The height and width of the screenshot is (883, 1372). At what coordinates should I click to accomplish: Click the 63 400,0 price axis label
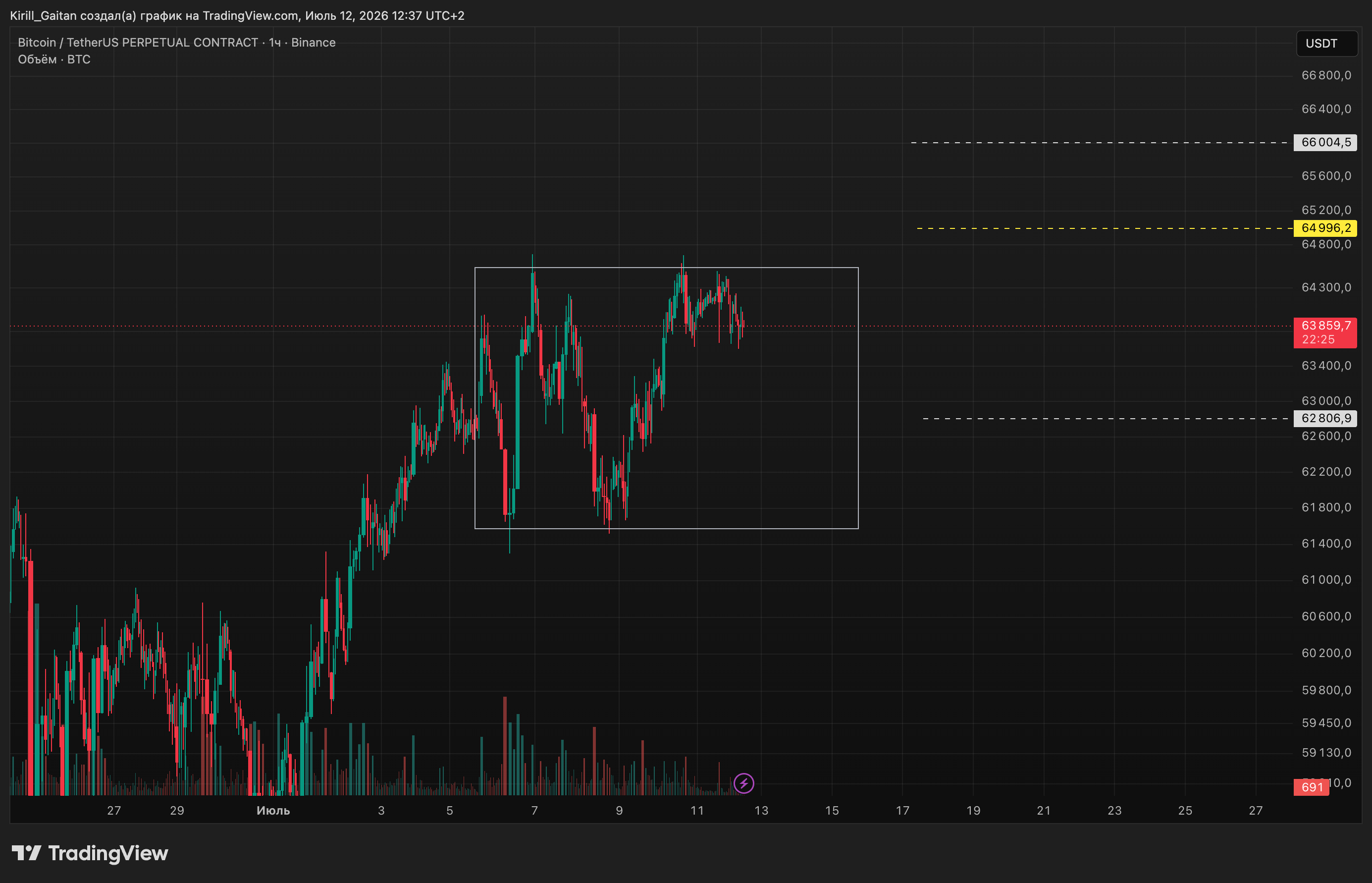[x=1326, y=366]
